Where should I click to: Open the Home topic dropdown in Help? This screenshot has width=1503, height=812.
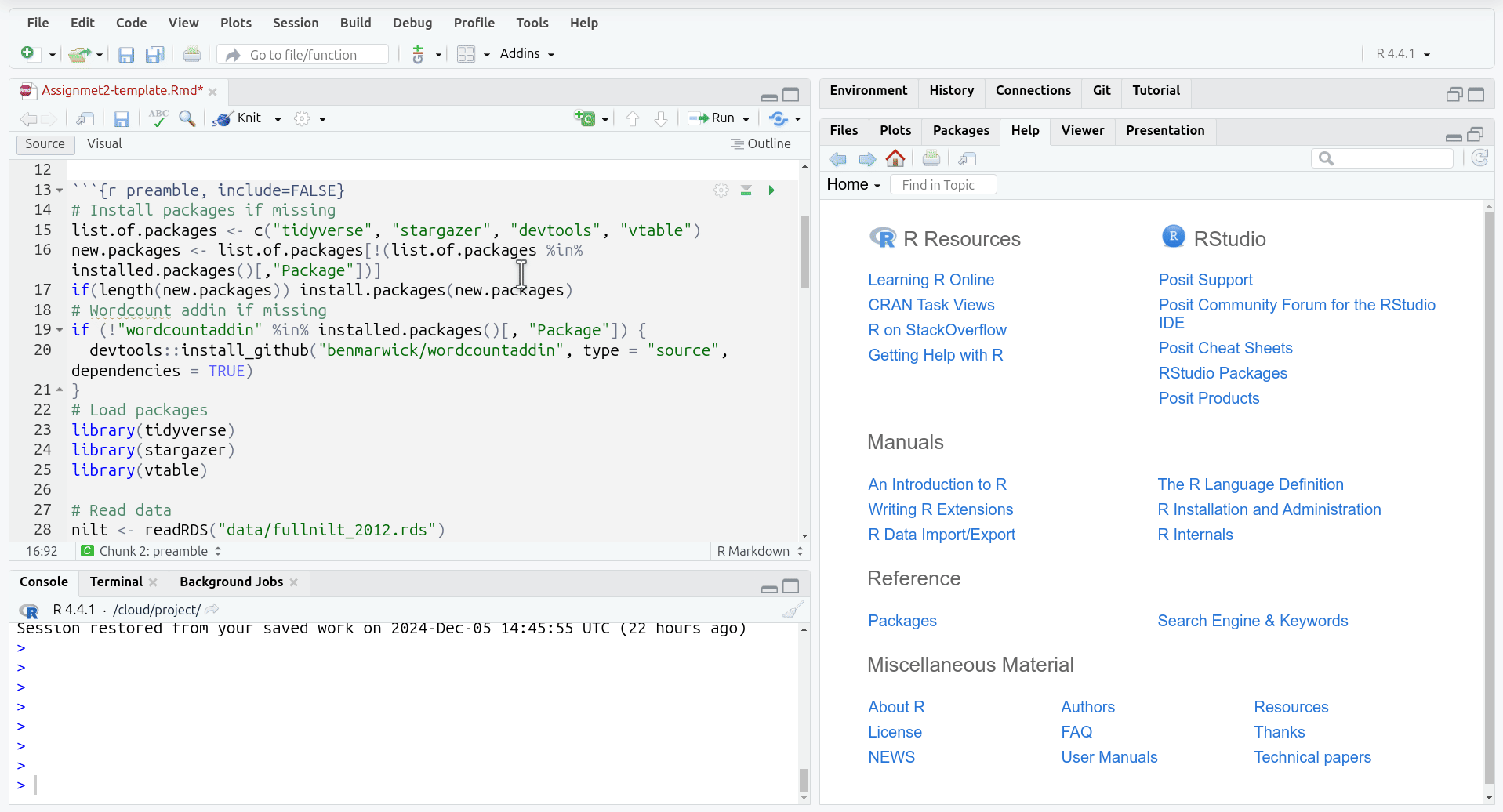854,185
